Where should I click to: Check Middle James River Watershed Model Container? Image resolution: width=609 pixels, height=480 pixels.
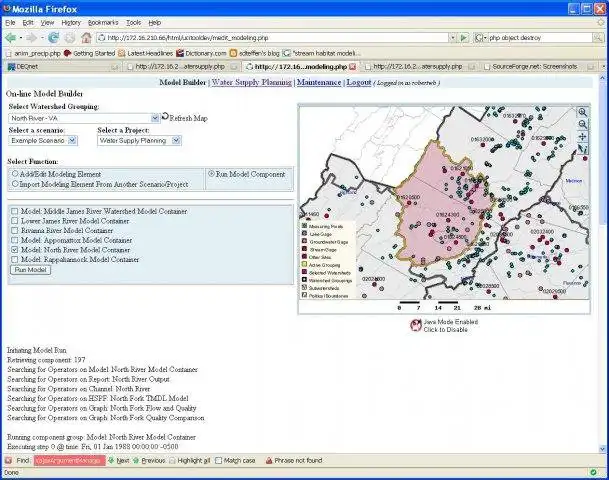point(15,211)
